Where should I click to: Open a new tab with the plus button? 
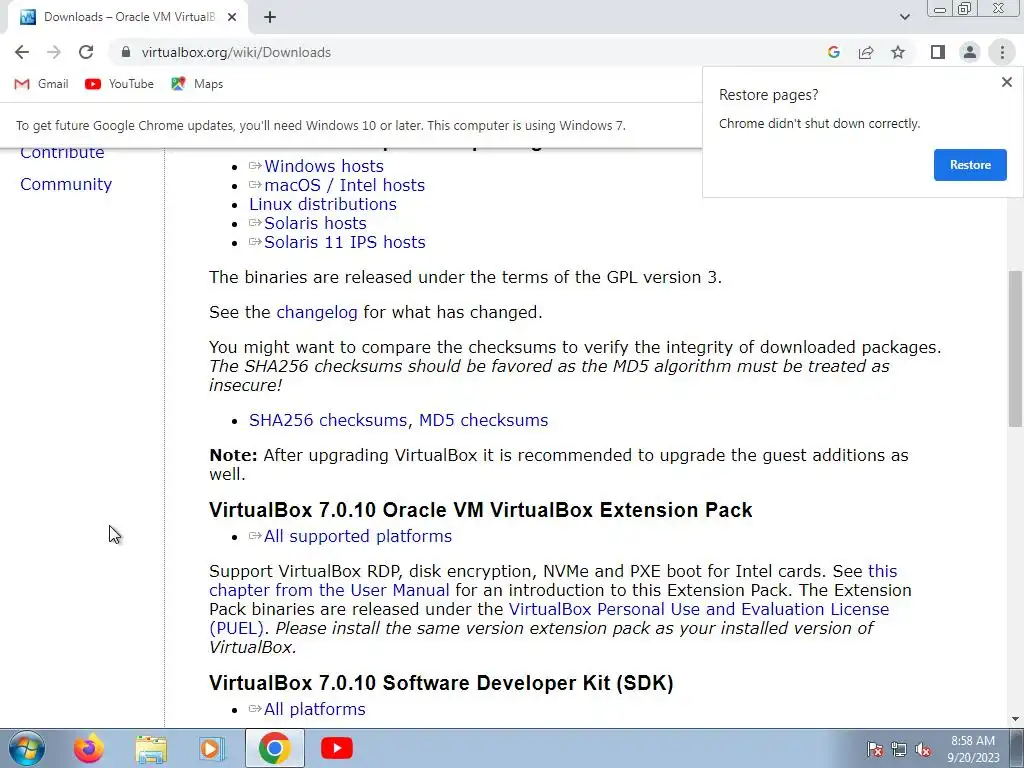pos(270,17)
